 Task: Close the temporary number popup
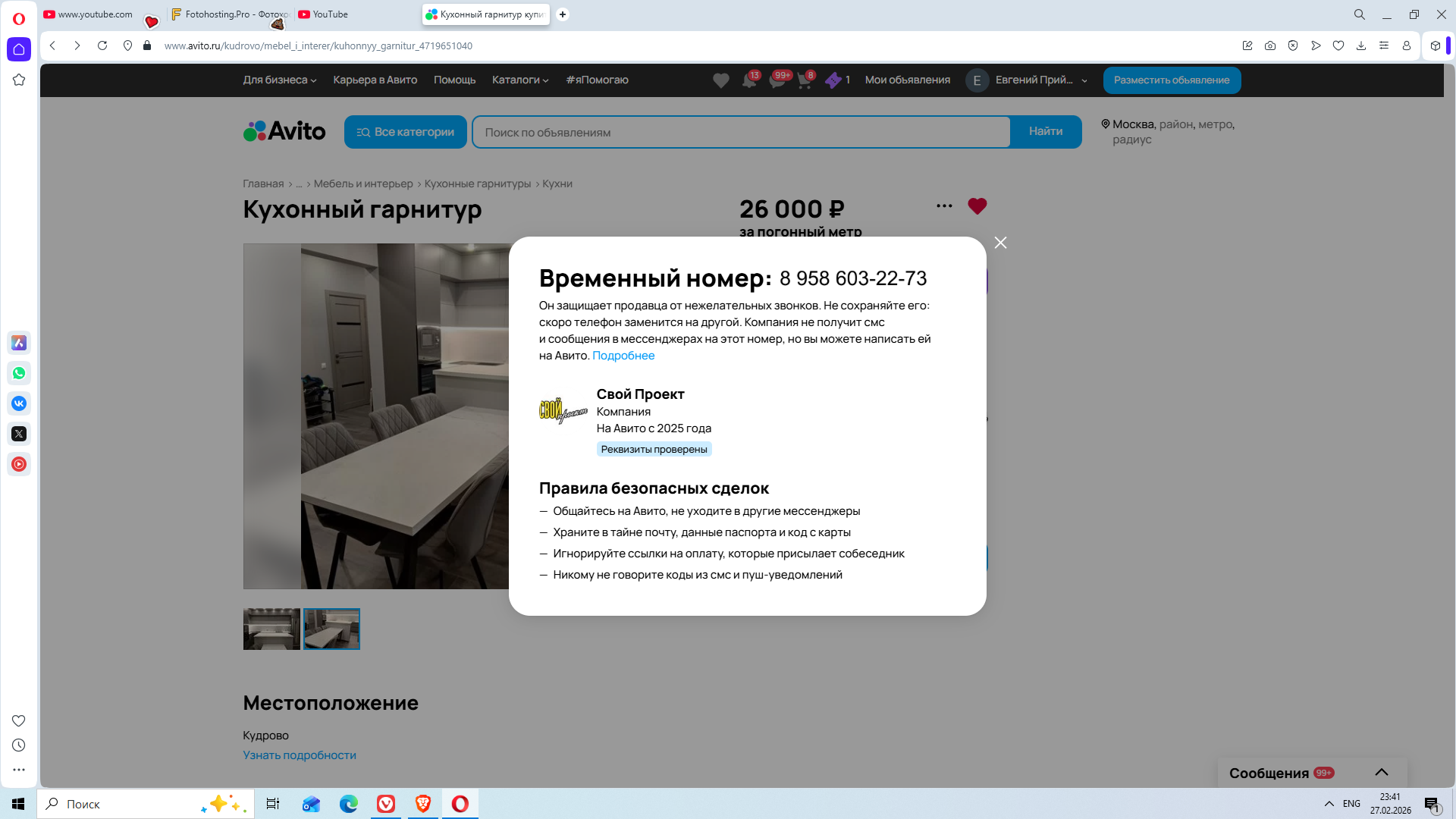(1000, 243)
